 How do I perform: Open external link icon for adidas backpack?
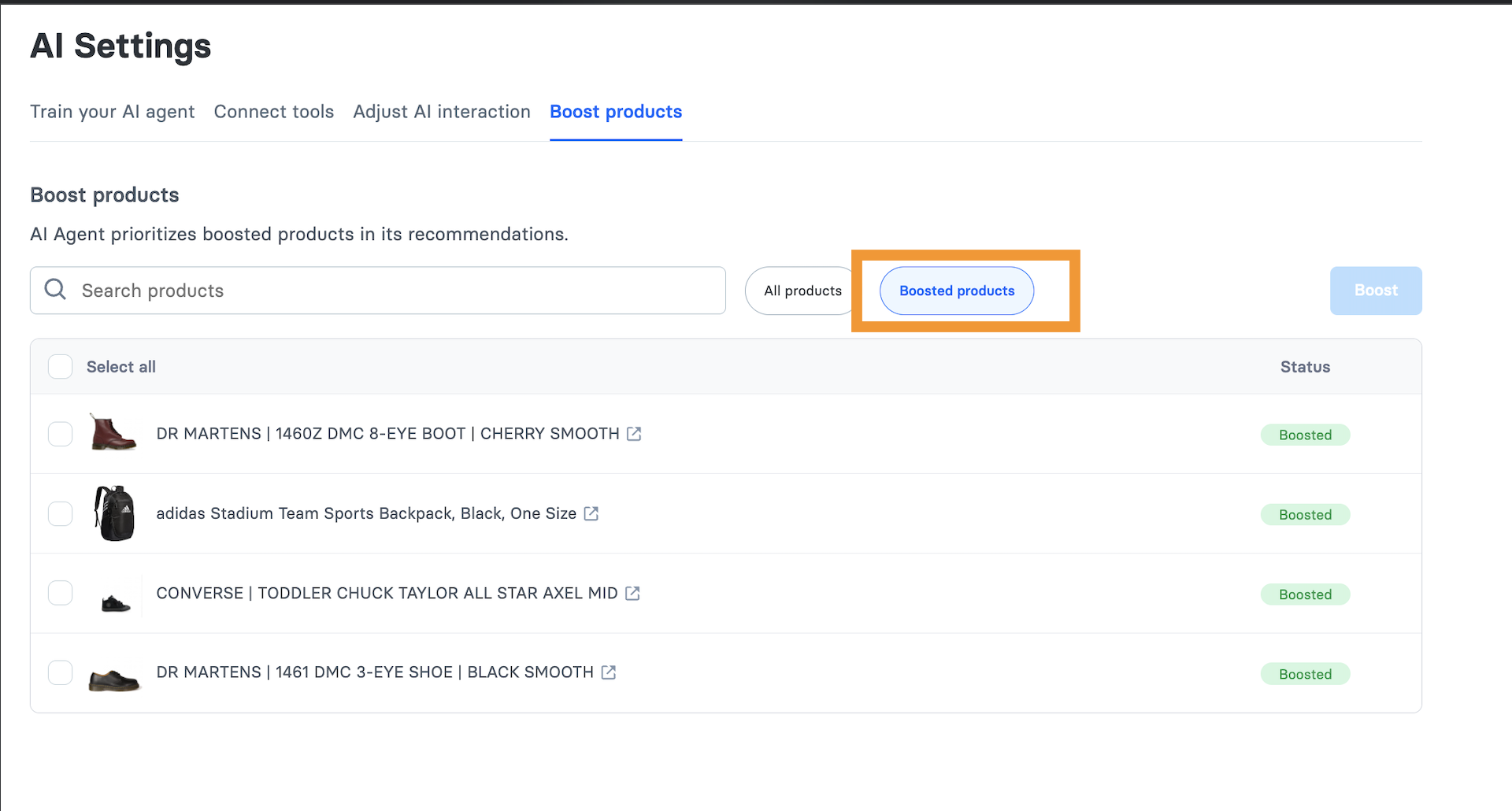pos(591,513)
